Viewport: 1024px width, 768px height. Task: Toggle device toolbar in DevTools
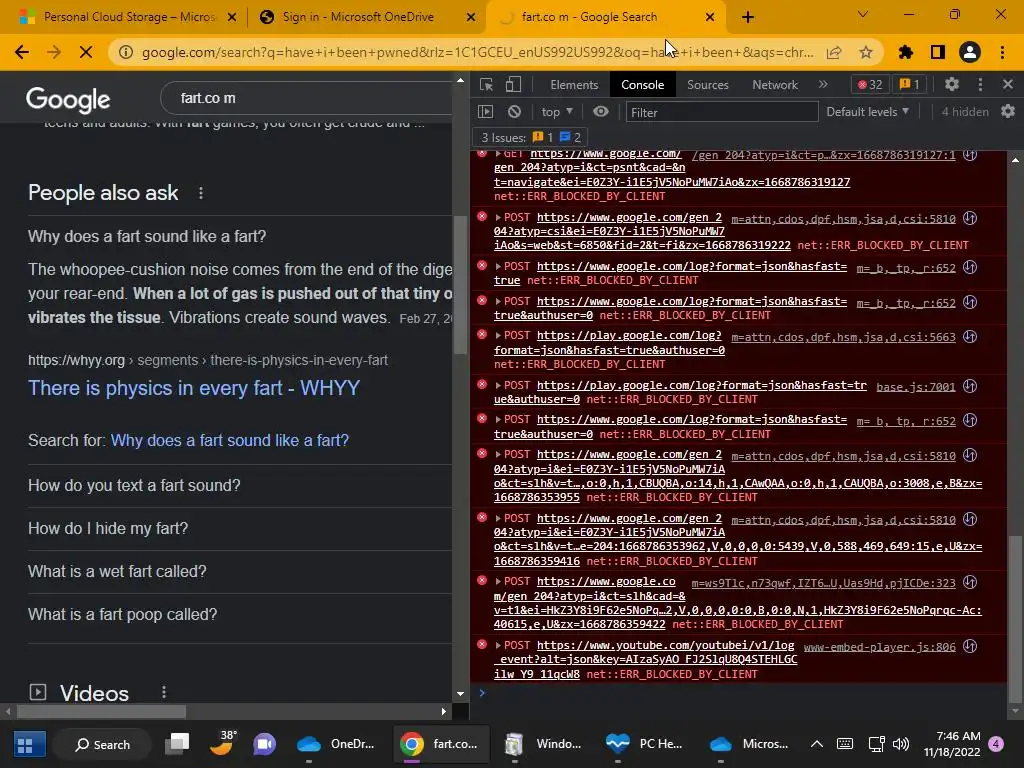[x=513, y=84]
